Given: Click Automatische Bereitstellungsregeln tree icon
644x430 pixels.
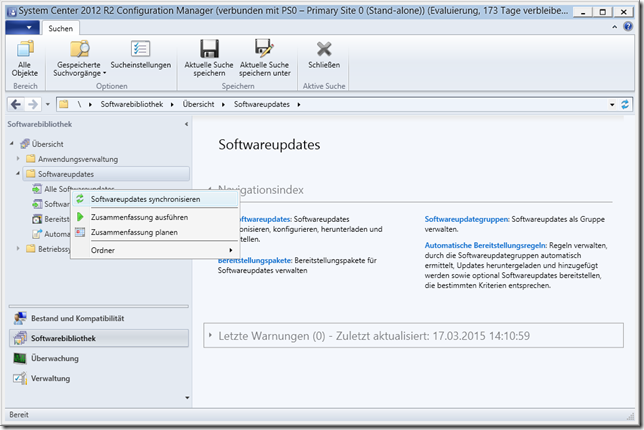Looking at the screenshot, I should [37, 234].
